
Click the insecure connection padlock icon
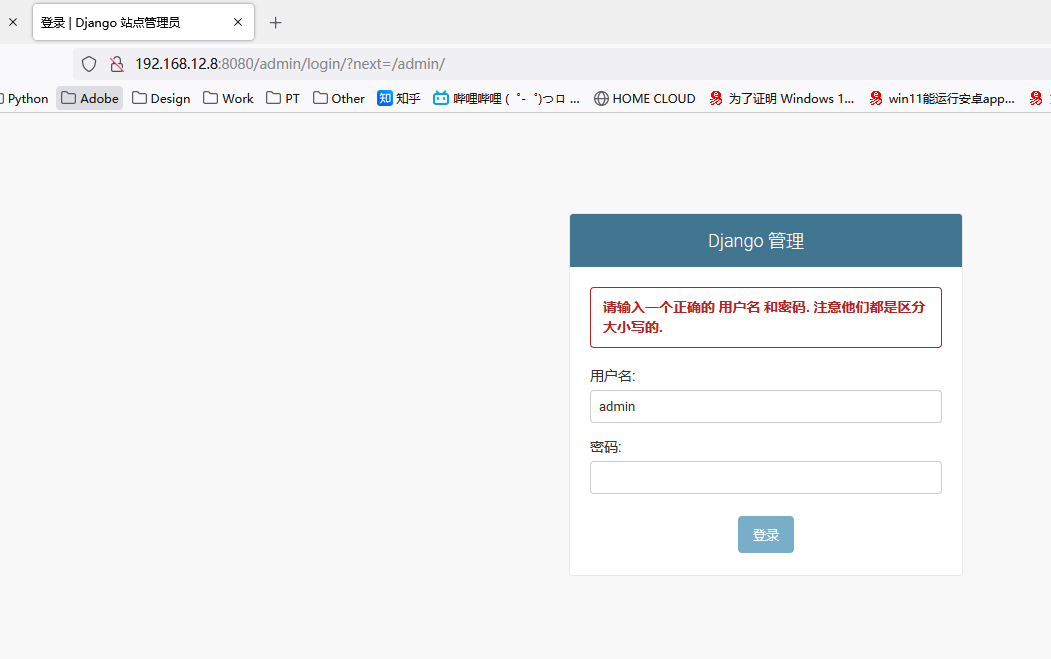click(117, 64)
